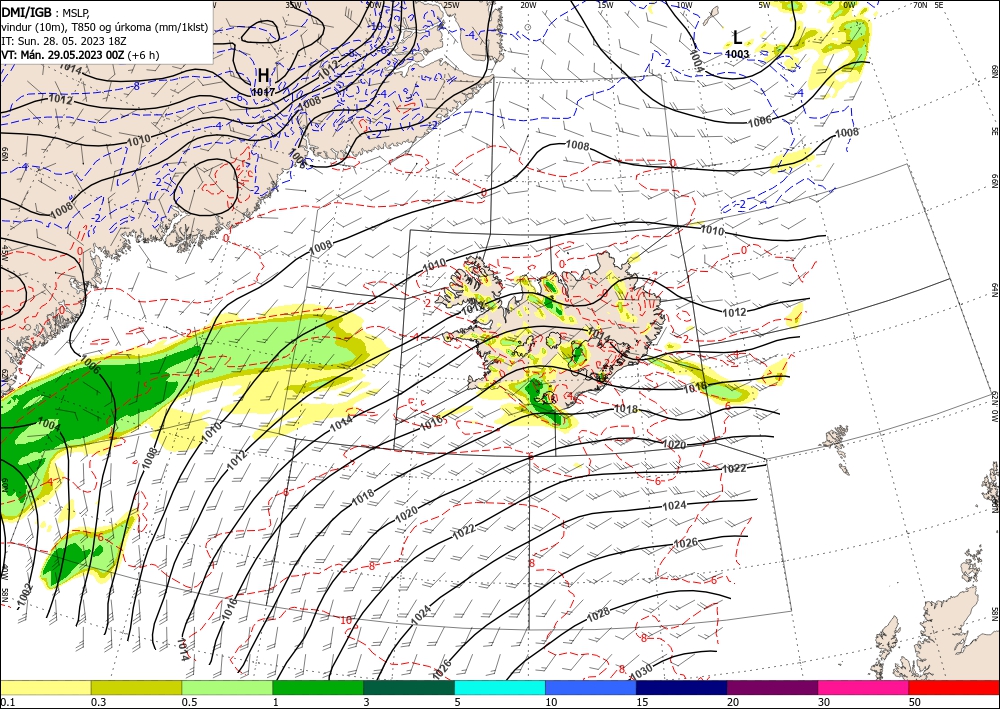The height and width of the screenshot is (709, 1000).
Task: Click the "35W" longitude label at top
Action: pyautogui.click(x=293, y=5)
